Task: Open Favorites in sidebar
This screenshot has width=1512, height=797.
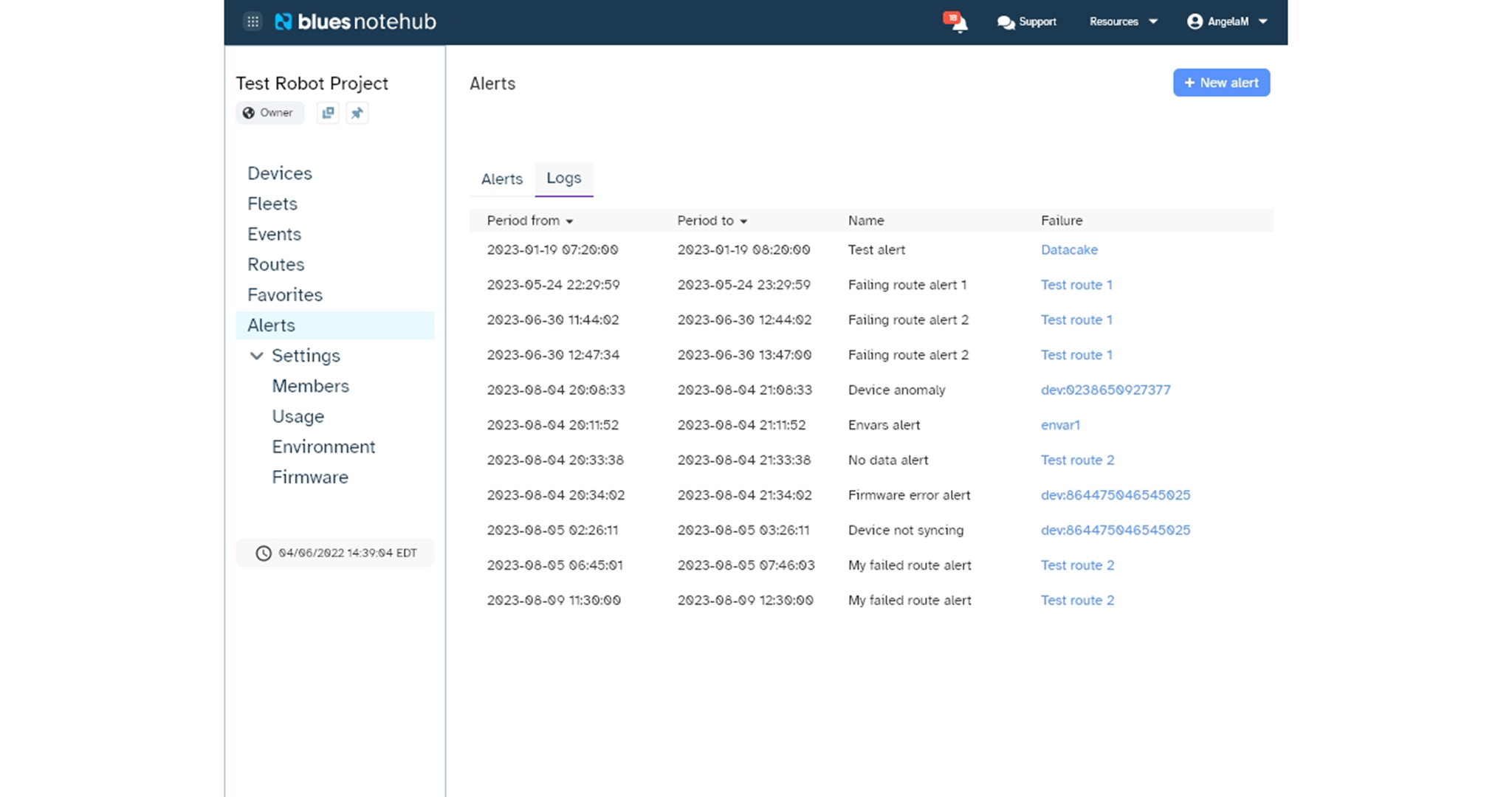Action: tap(285, 294)
